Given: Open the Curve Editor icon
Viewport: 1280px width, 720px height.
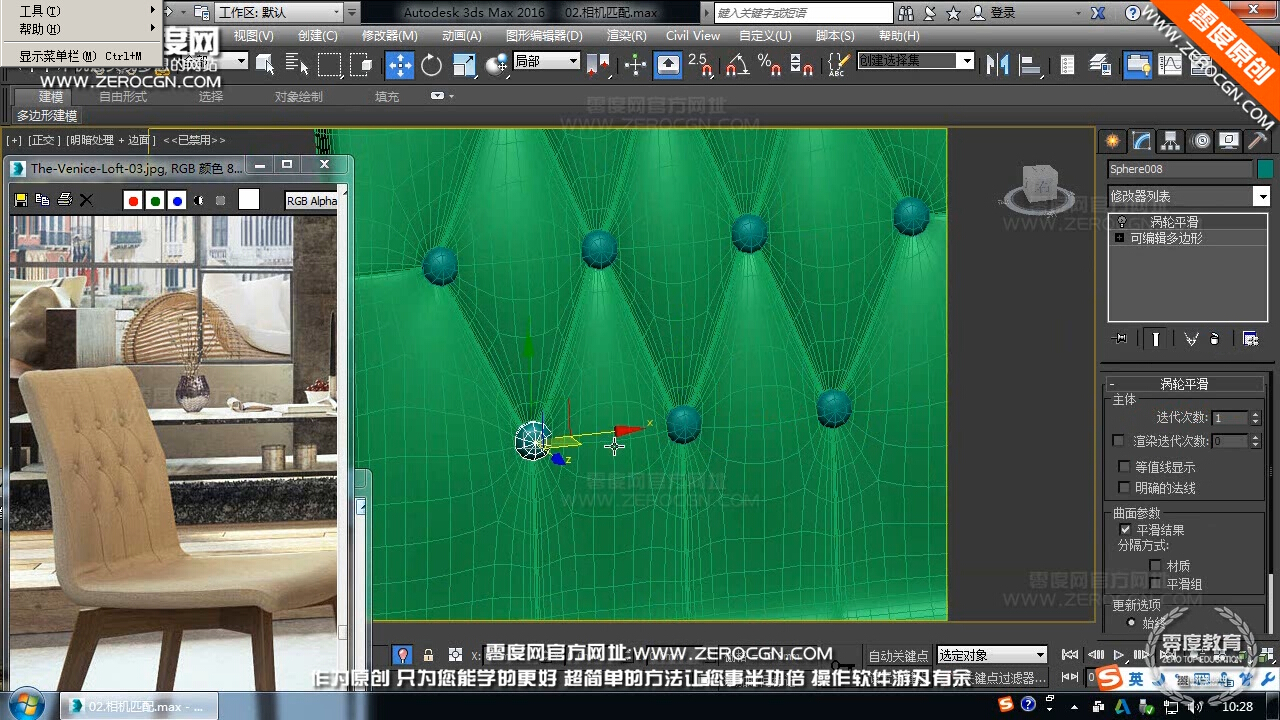Looking at the screenshot, I should (x=1169, y=65).
